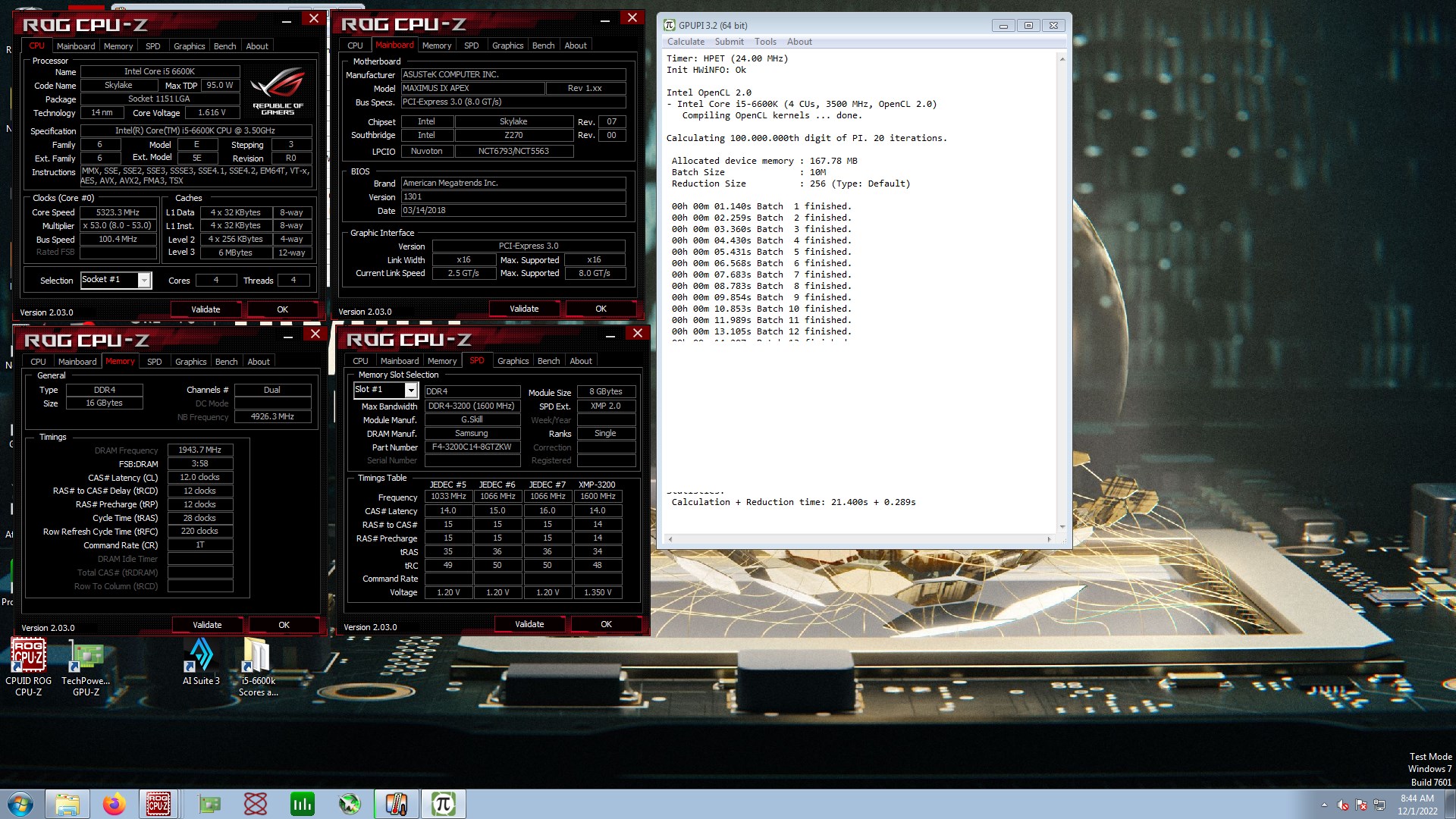Screen dimensions: 1456x819
Task: Click Validate in the Mainboard window
Action: coord(524,309)
